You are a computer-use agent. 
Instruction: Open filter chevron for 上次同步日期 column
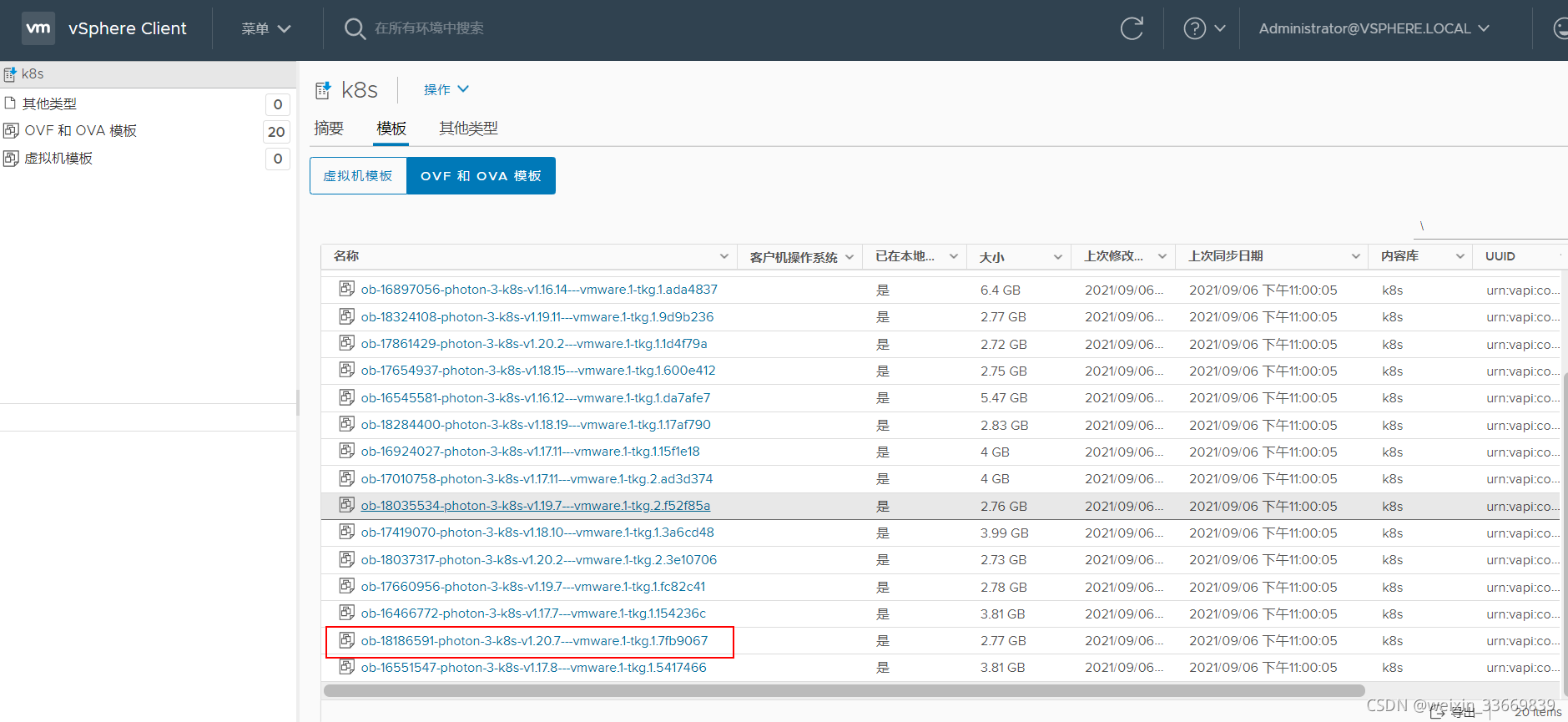pos(1356,256)
